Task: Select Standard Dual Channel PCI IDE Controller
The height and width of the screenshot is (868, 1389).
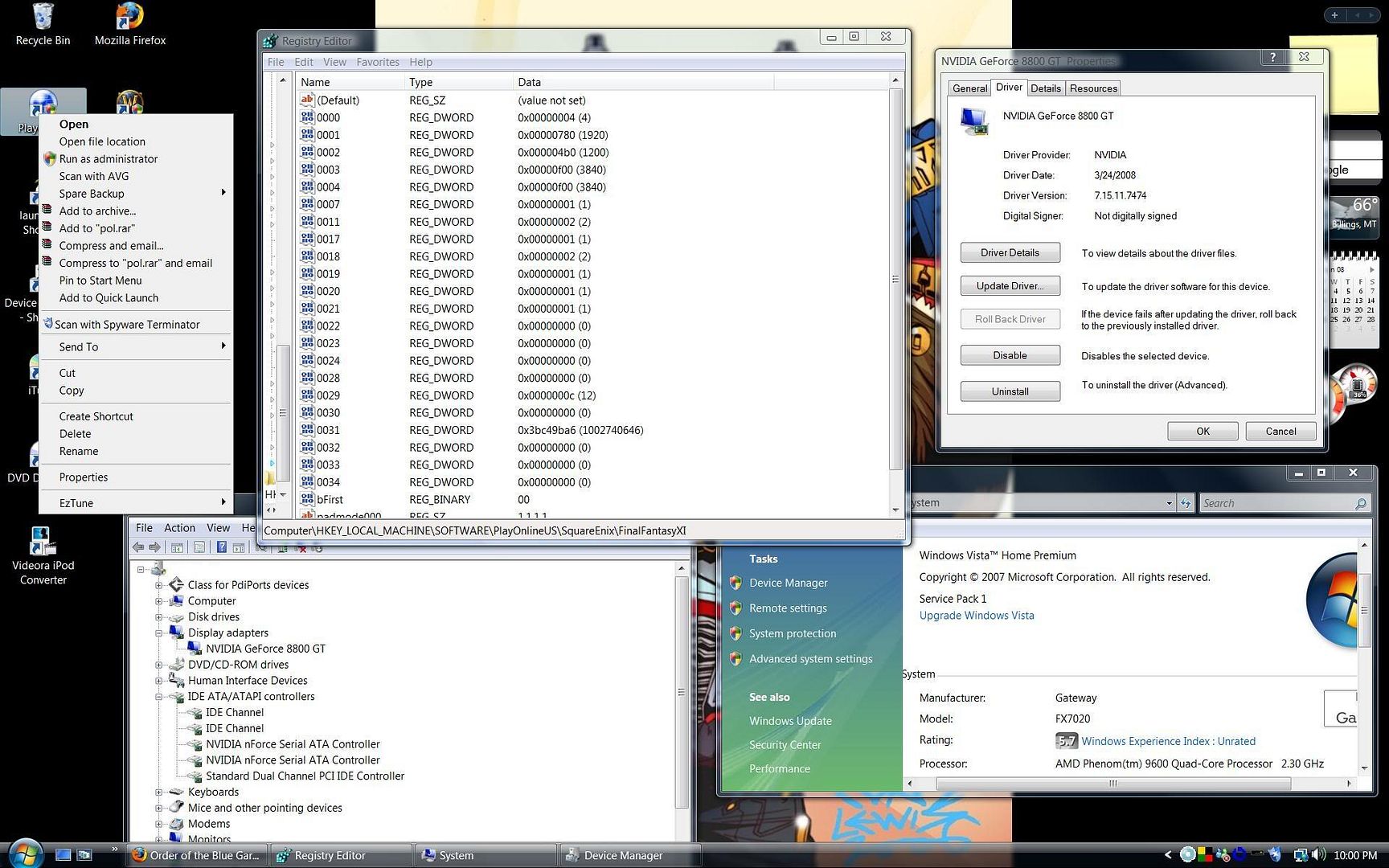Action: coord(305,776)
